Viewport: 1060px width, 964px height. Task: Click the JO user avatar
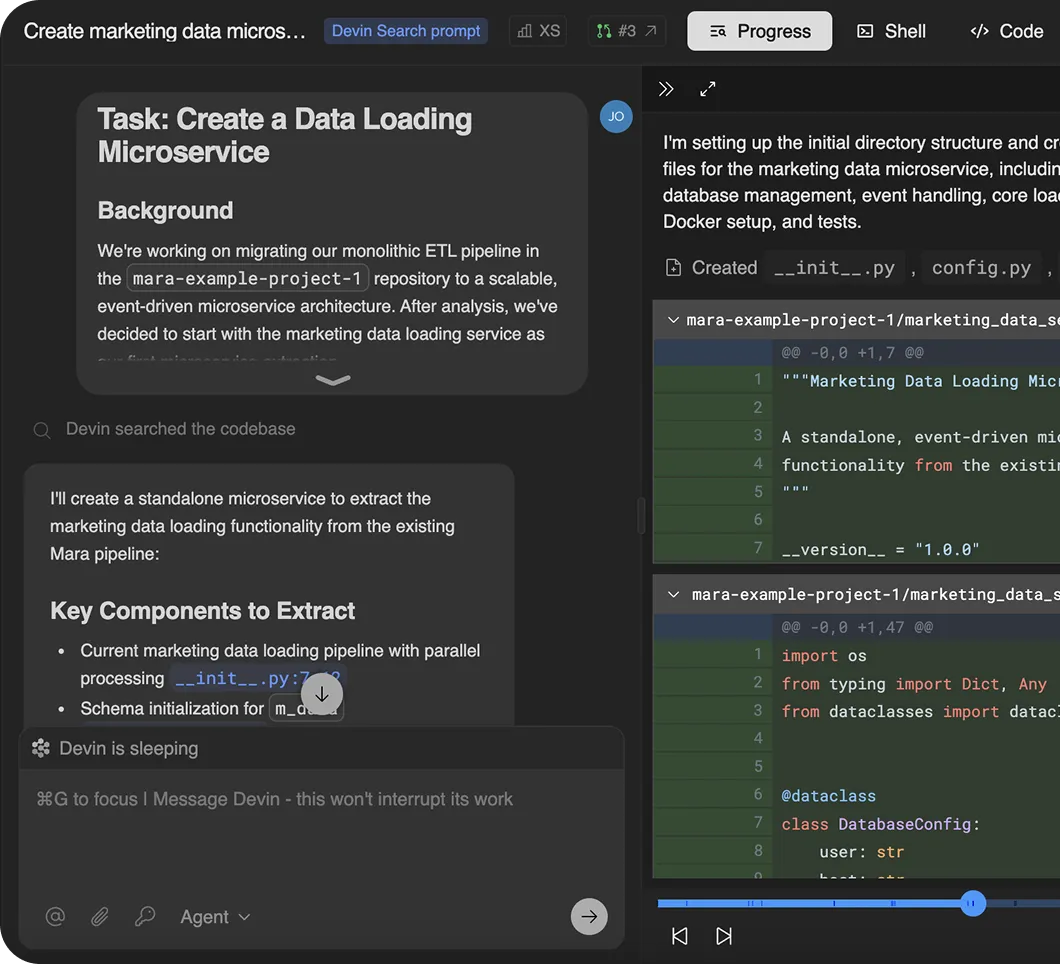tap(616, 116)
